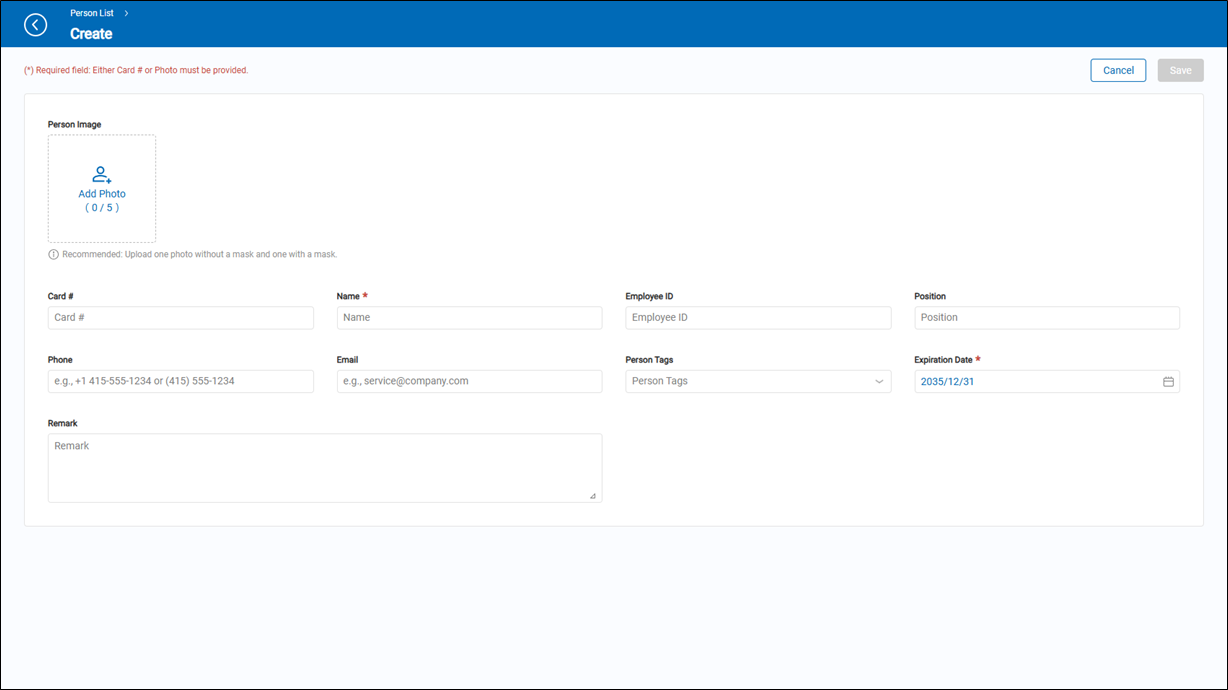Click the breadcrumb chevron after Person List

126,13
